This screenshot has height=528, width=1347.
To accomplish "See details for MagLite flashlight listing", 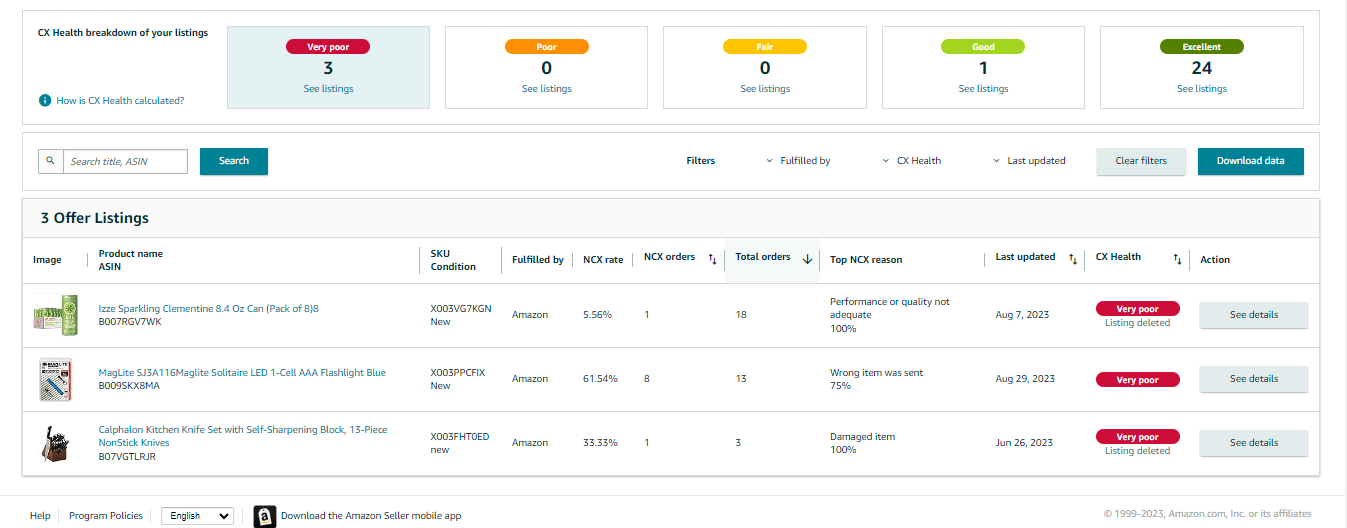I will pyautogui.click(x=1254, y=379).
